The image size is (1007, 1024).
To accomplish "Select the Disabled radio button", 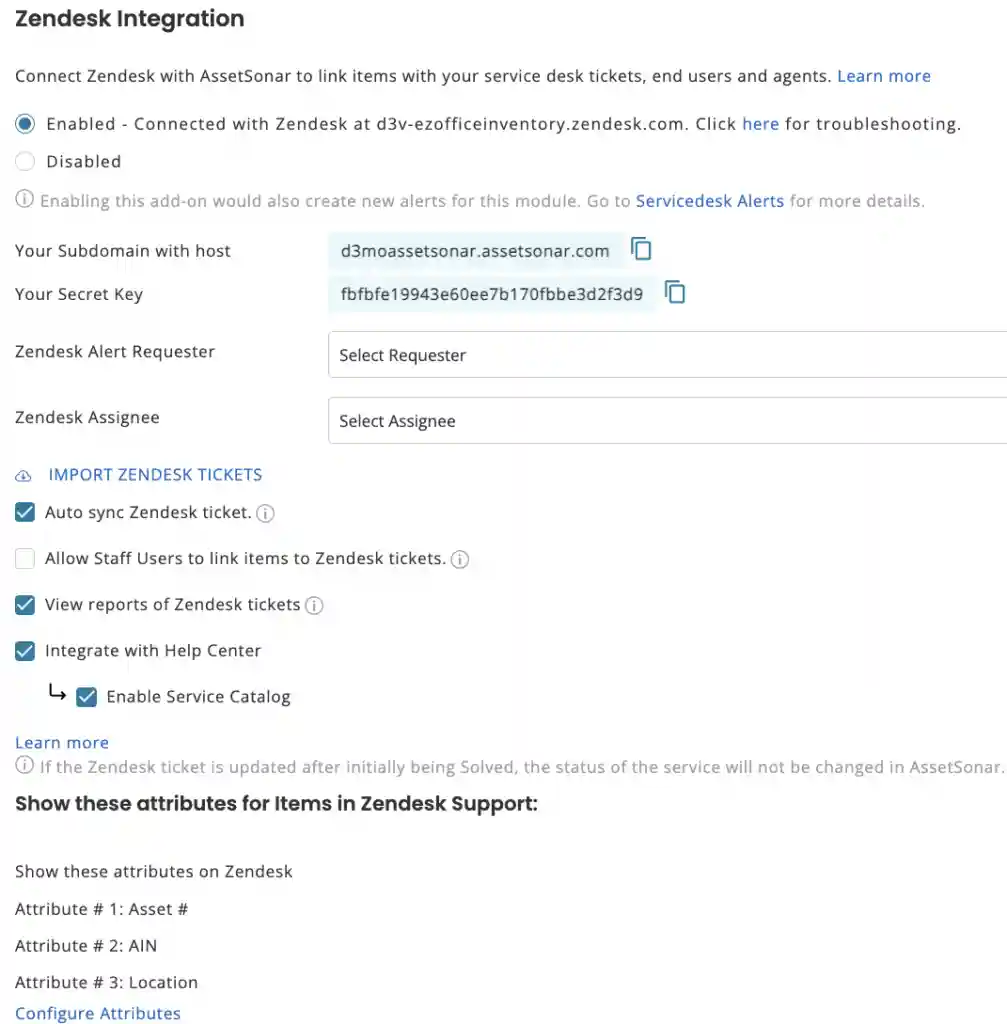I will [x=25, y=161].
